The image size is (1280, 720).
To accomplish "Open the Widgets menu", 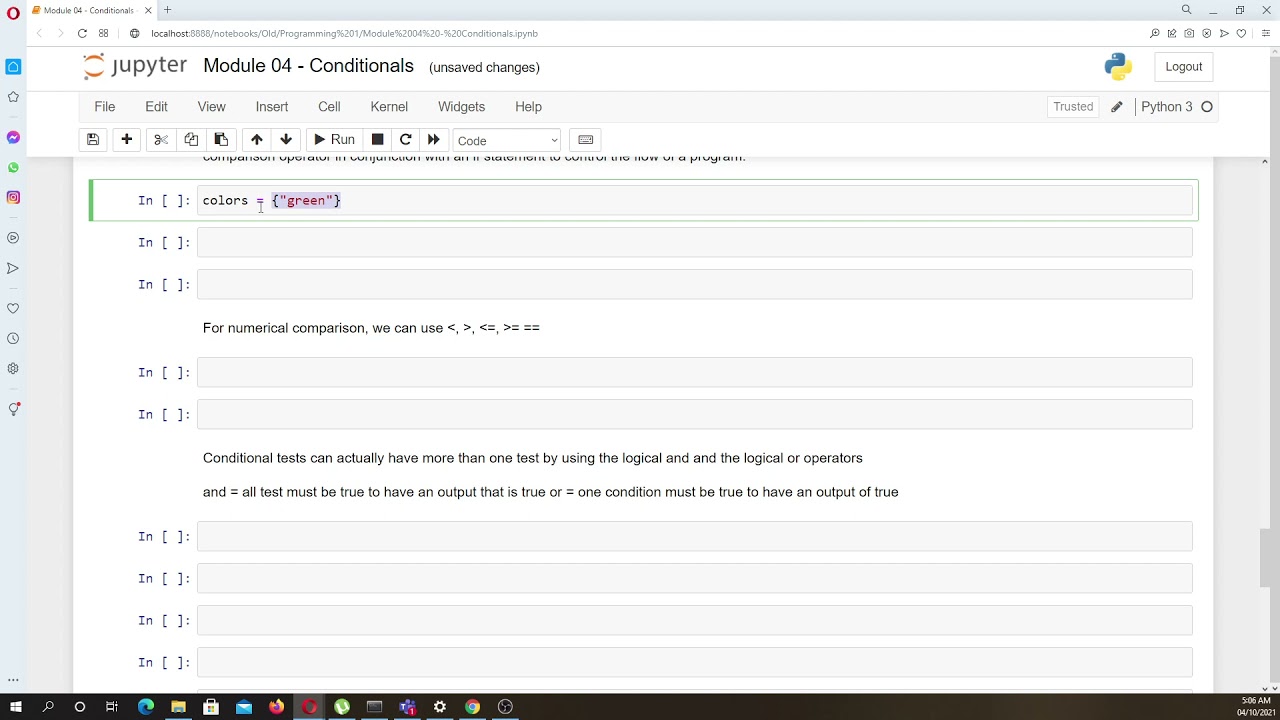I will [x=461, y=107].
